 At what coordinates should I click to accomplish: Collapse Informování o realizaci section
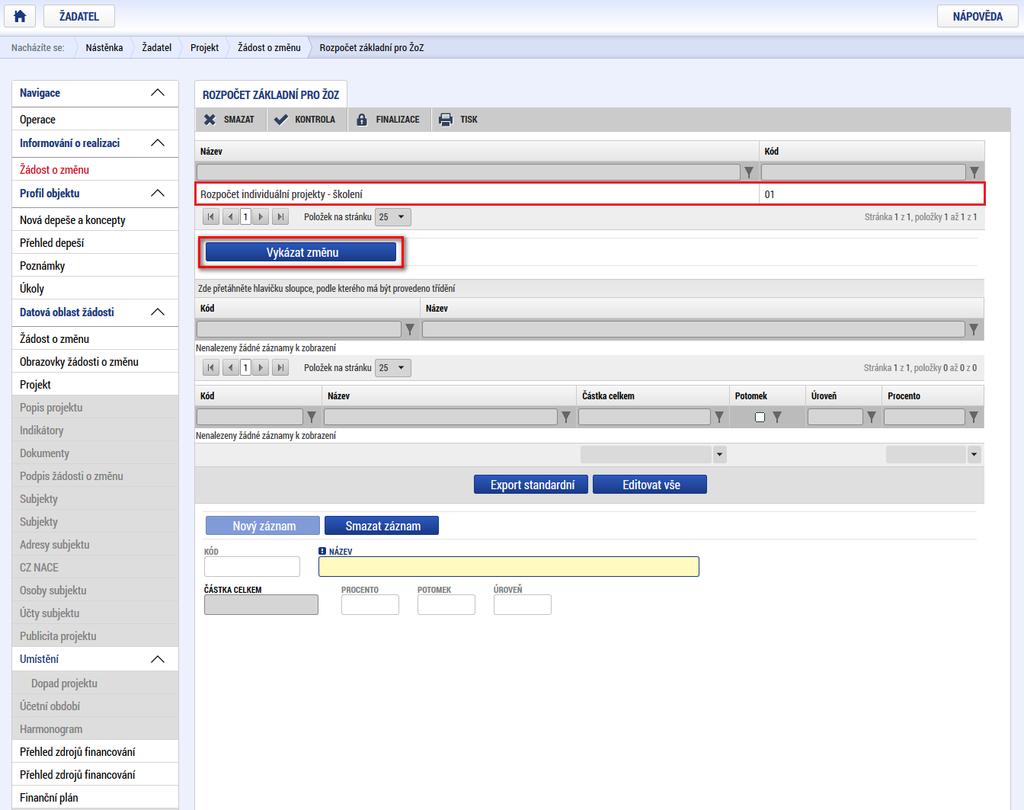157,143
